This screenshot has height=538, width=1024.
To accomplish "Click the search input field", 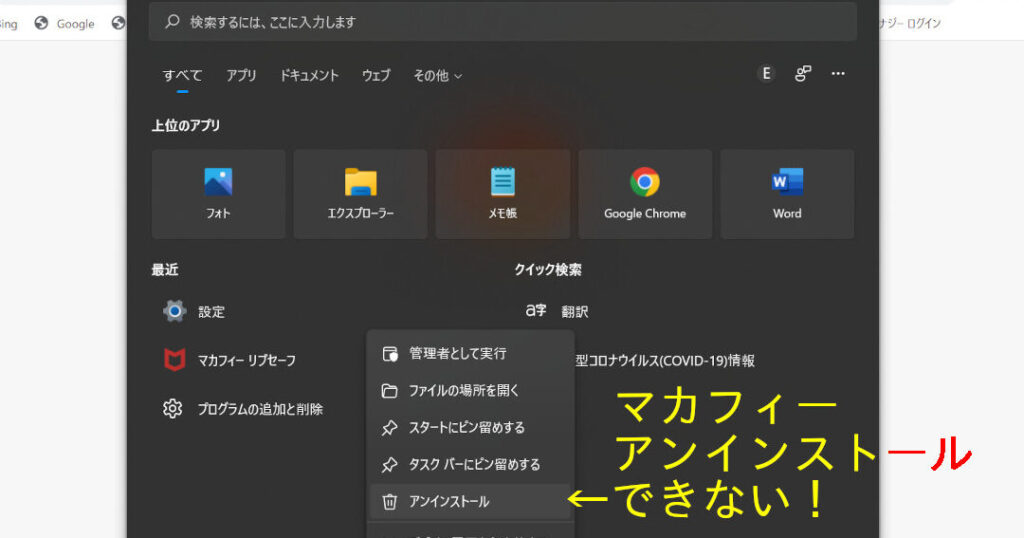I will click(x=502, y=22).
